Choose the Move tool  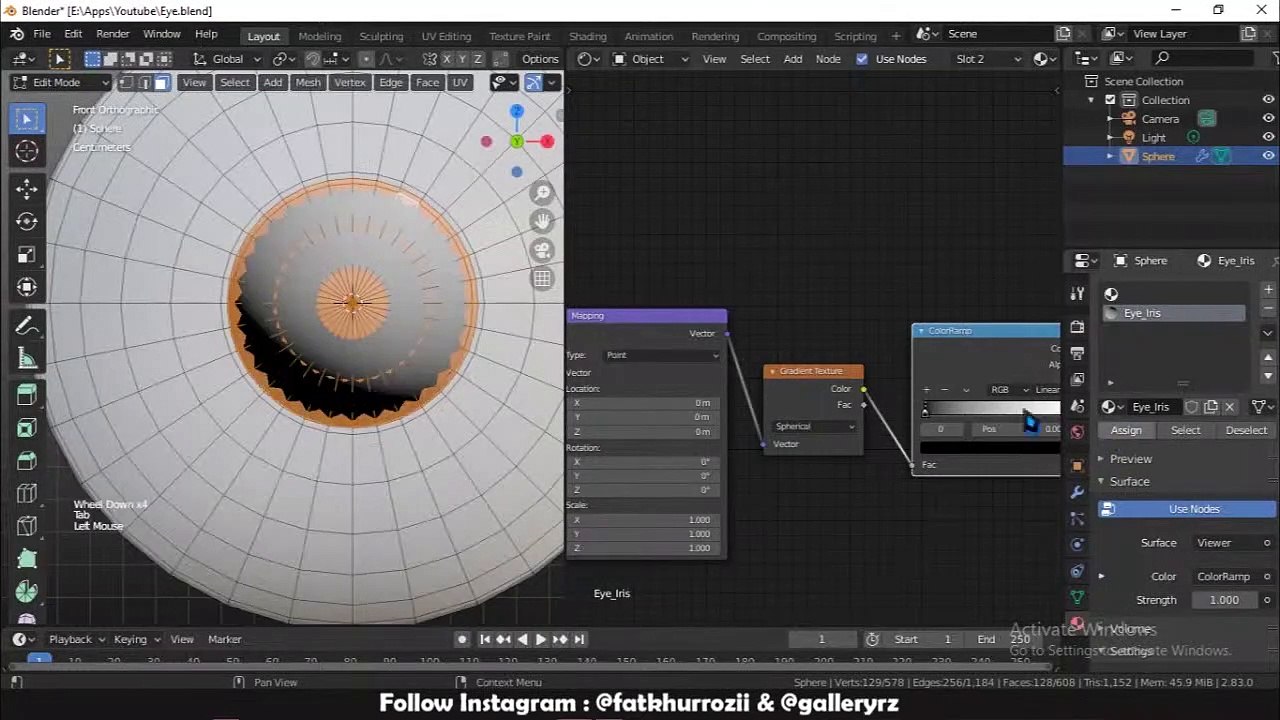coord(27,188)
